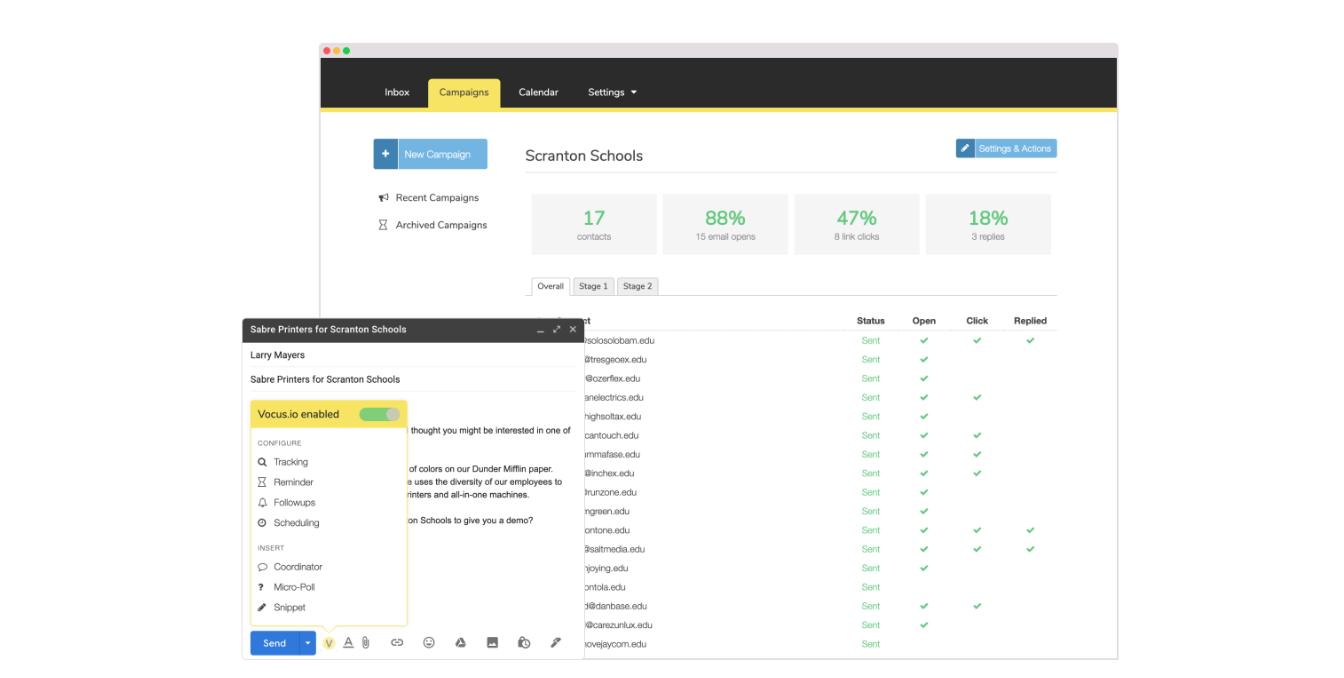The image size is (1344, 678).
Task: Toggle confidential mode lock-clock icon
Action: 524,643
